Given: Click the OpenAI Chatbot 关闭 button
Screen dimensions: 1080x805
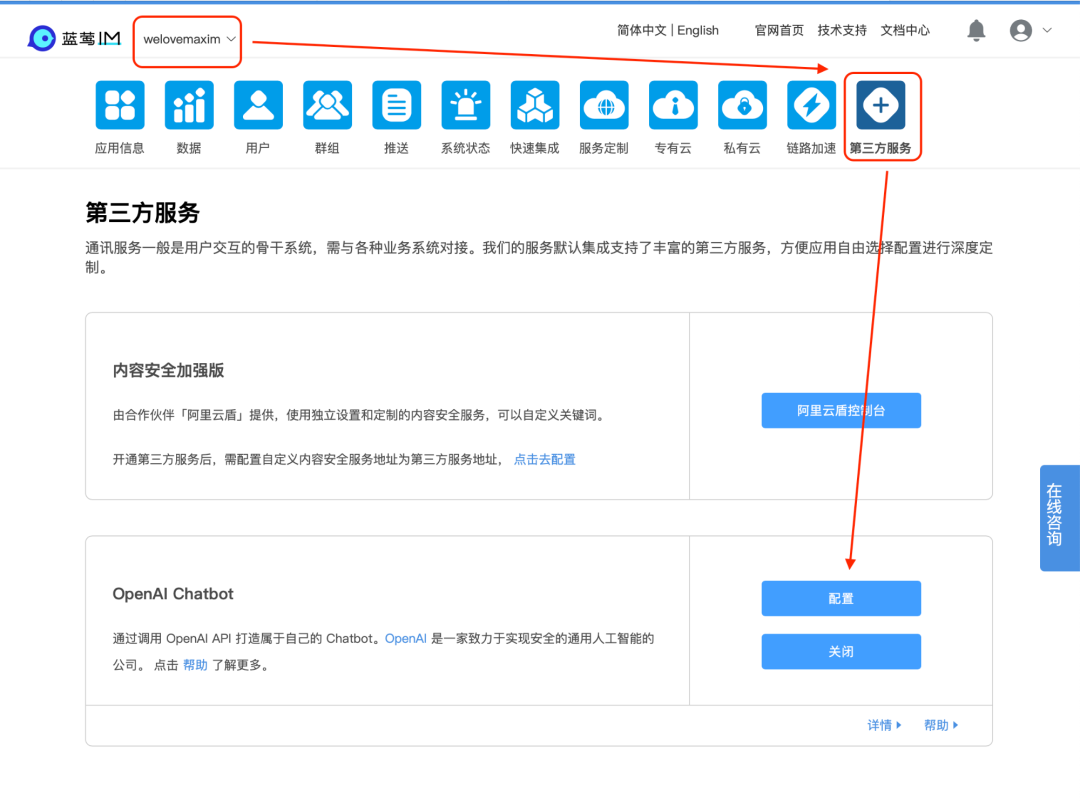Looking at the screenshot, I should tap(841, 651).
